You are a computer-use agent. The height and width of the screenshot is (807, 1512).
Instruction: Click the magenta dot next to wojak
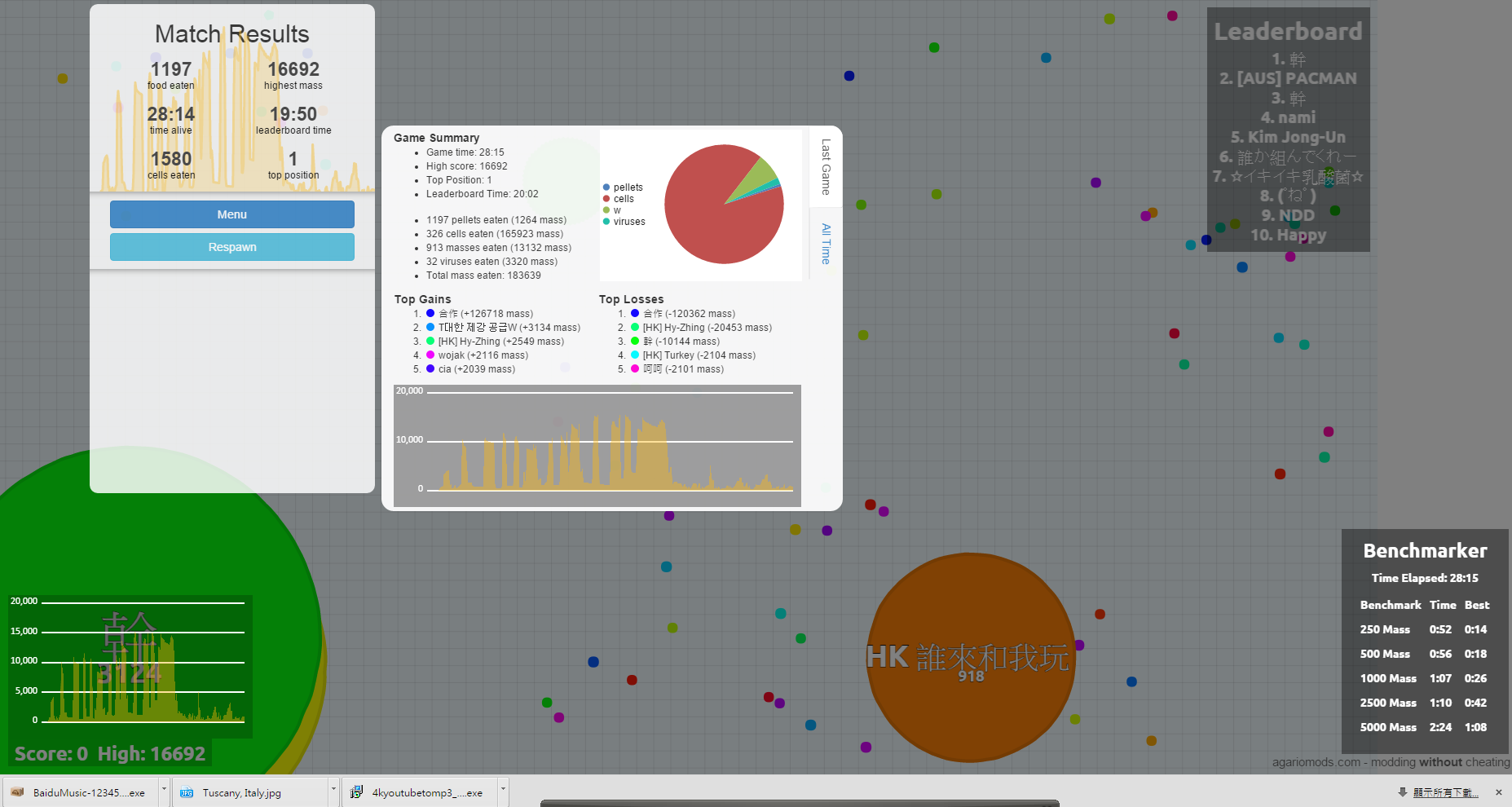click(430, 355)
